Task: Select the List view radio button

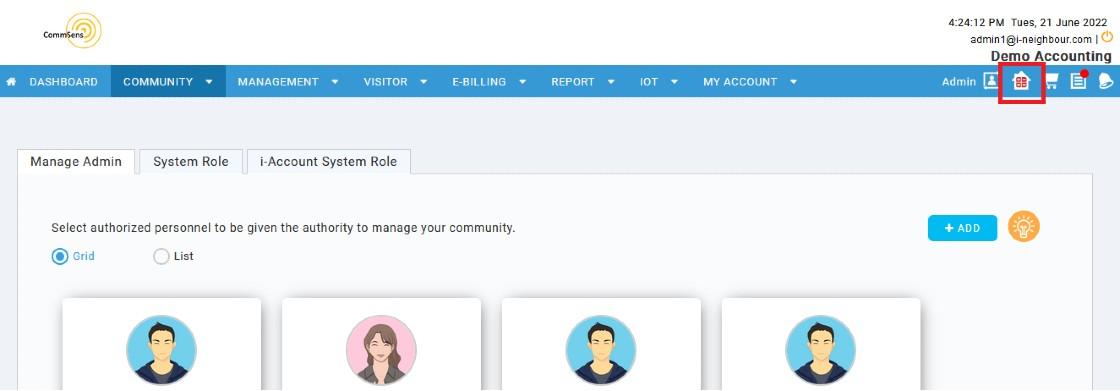Action: pyautogui.click(x=161, y=257)
